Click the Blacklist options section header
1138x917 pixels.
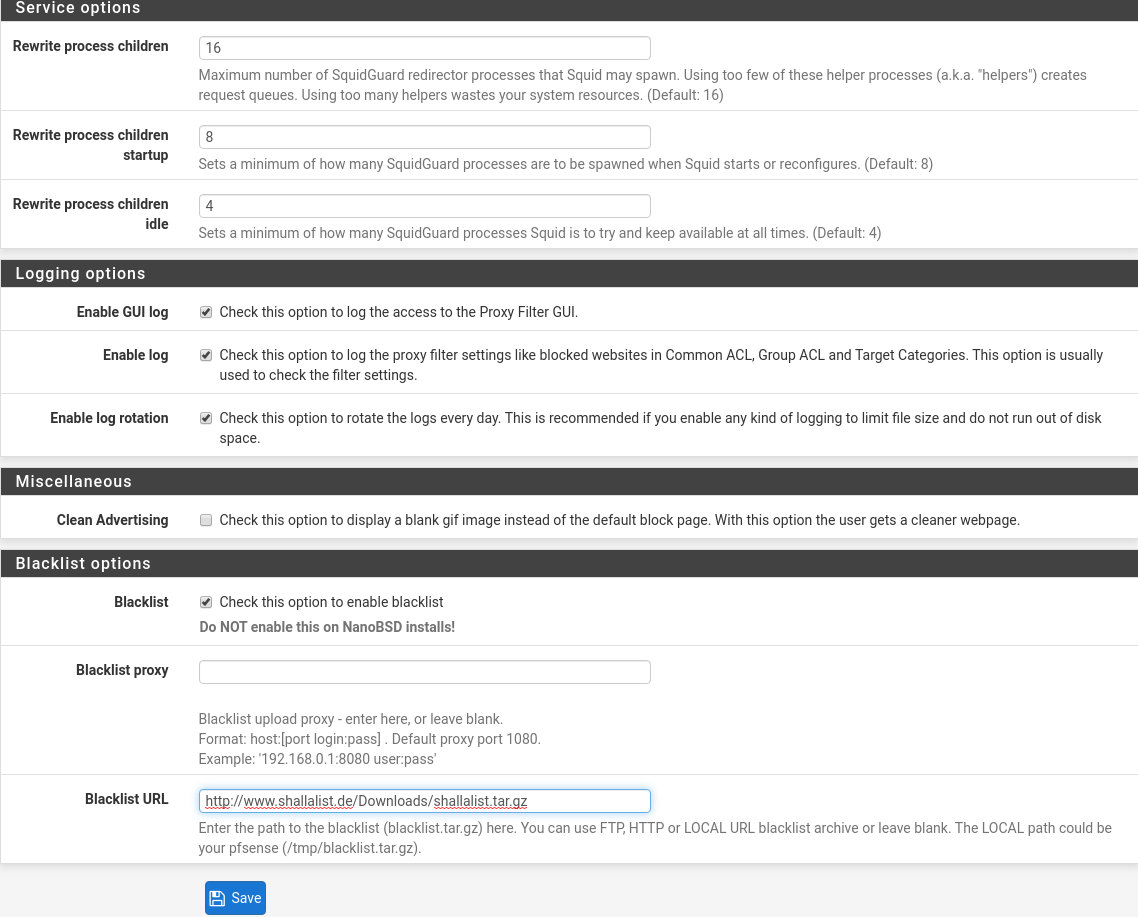[x=83, y=563]
